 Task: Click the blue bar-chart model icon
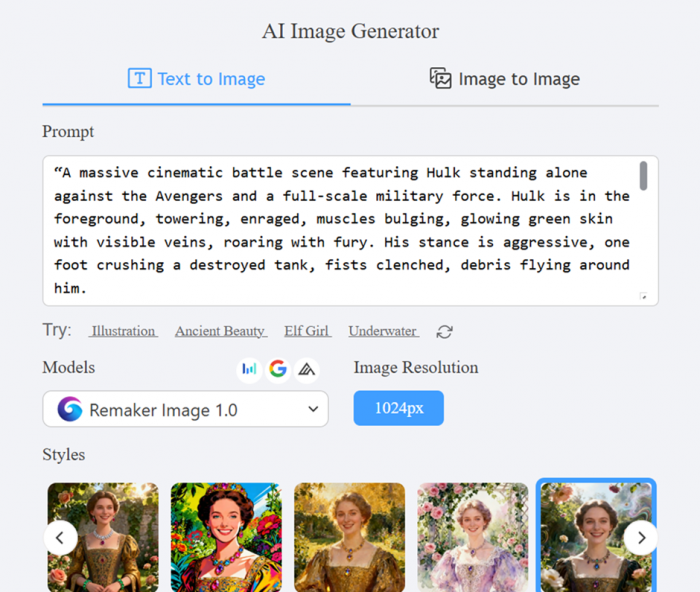(250, 369)
